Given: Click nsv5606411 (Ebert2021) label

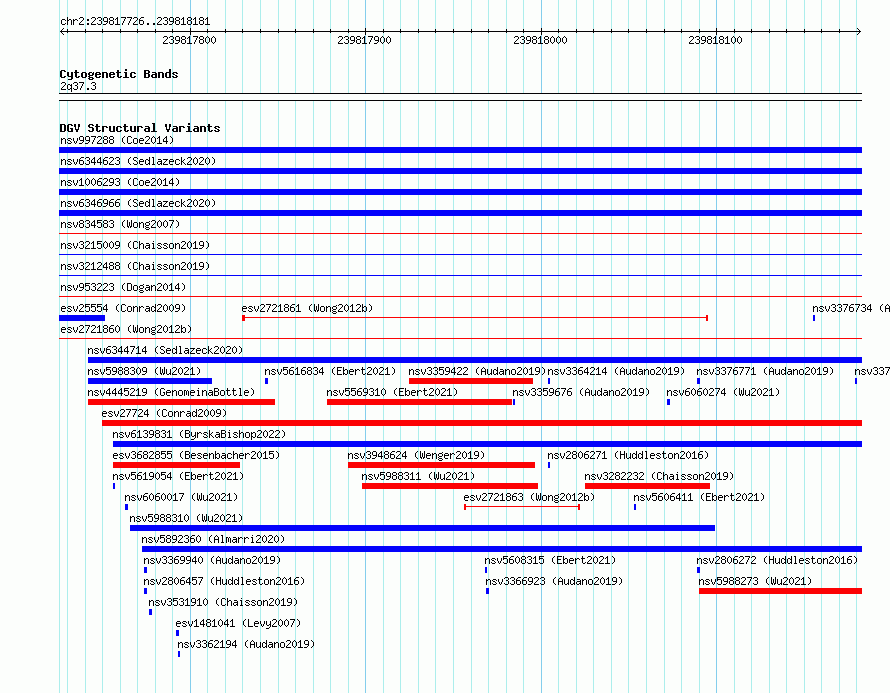Looking at the screenshot, I should 699,497.
